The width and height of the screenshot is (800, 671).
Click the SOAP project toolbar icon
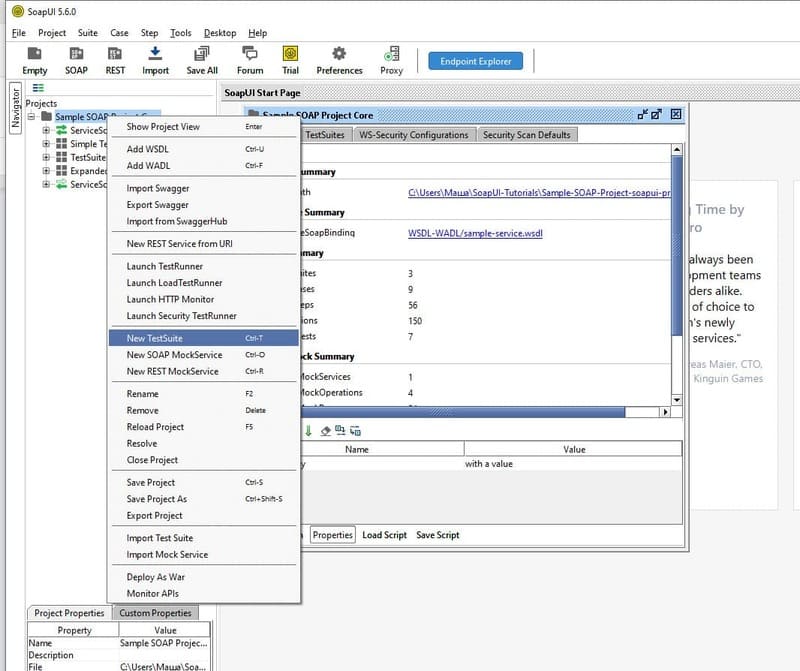[x=77, y=55]
